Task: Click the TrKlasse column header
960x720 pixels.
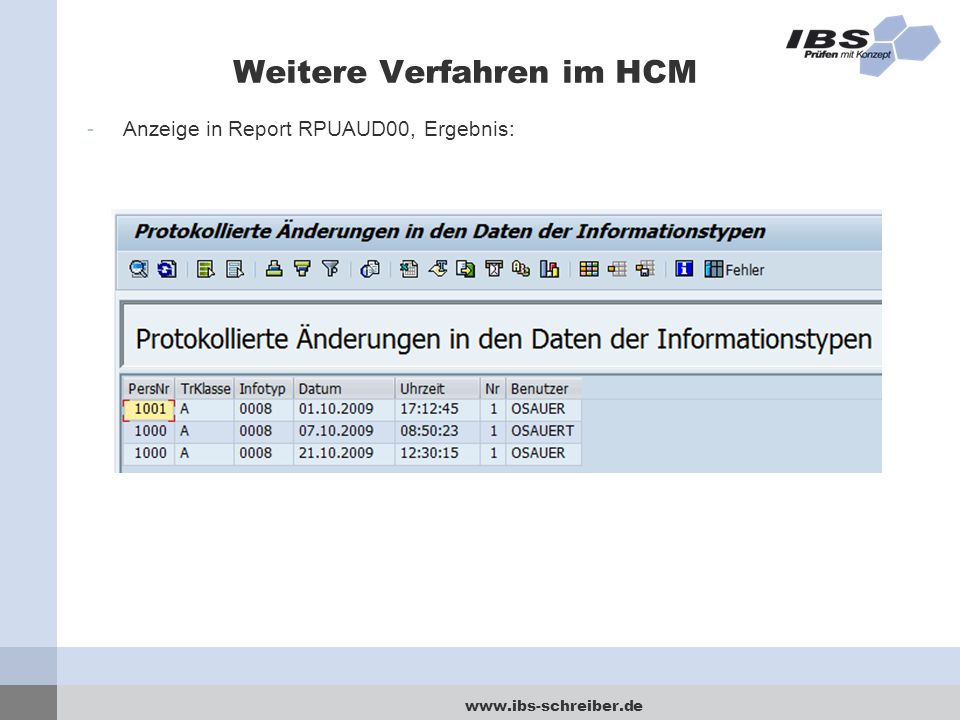Action: tap(205, 389)
